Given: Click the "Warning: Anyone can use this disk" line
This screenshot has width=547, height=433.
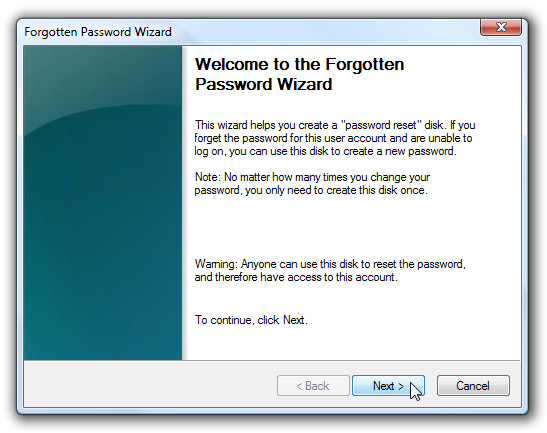Looking at the screenshot, I should (330, 264).
